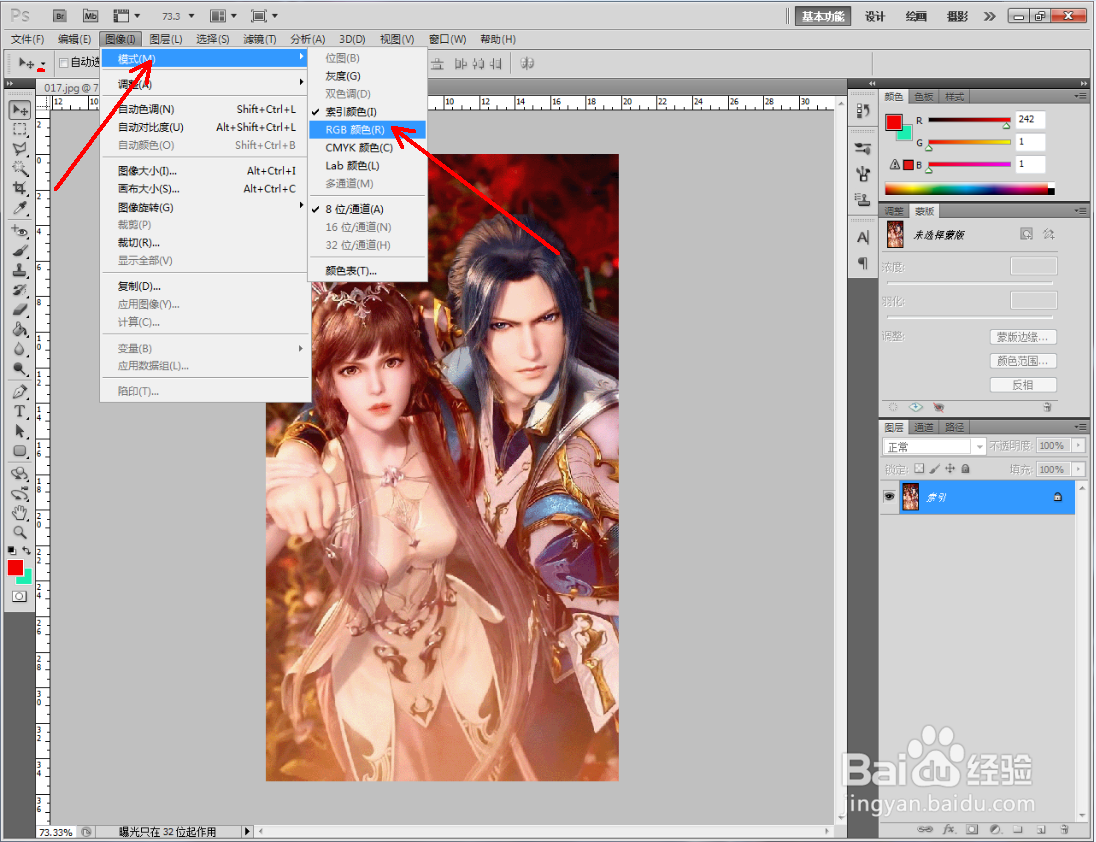This screenshot has height=842, width=1096.
Task: Select the Hand tool
Action: (20, 513)
